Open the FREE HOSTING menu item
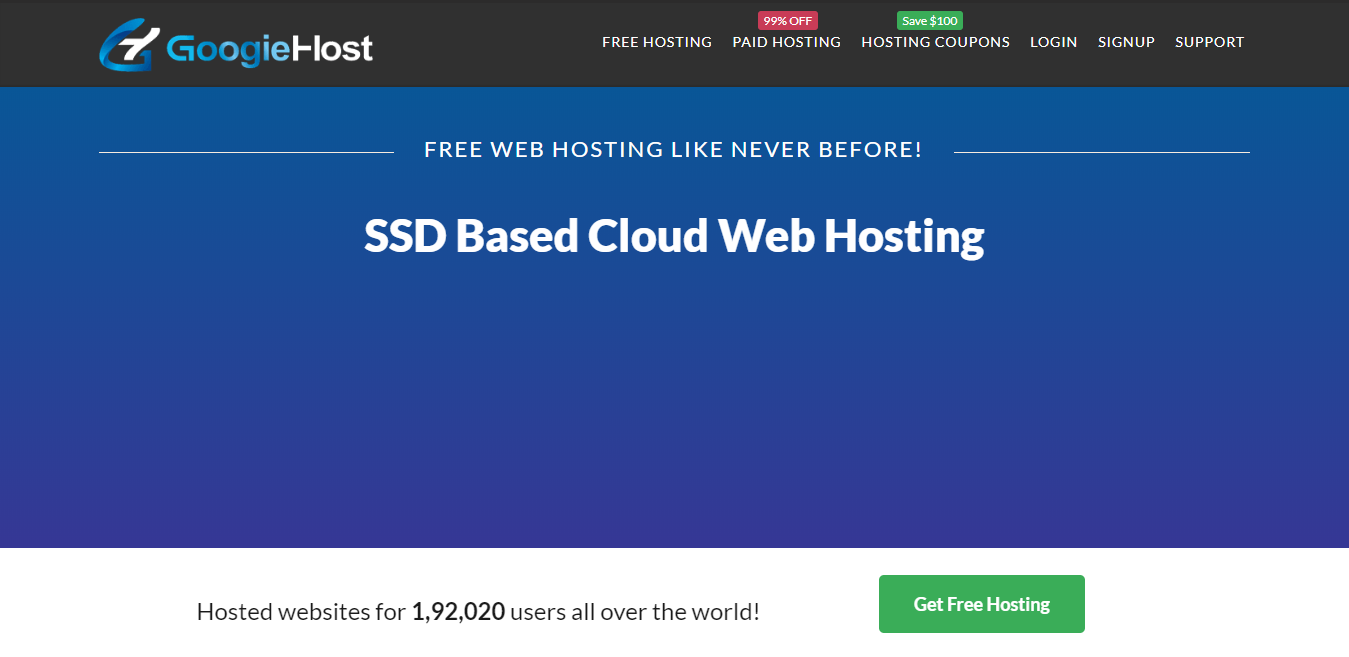1349x657 pixels. 657,42
